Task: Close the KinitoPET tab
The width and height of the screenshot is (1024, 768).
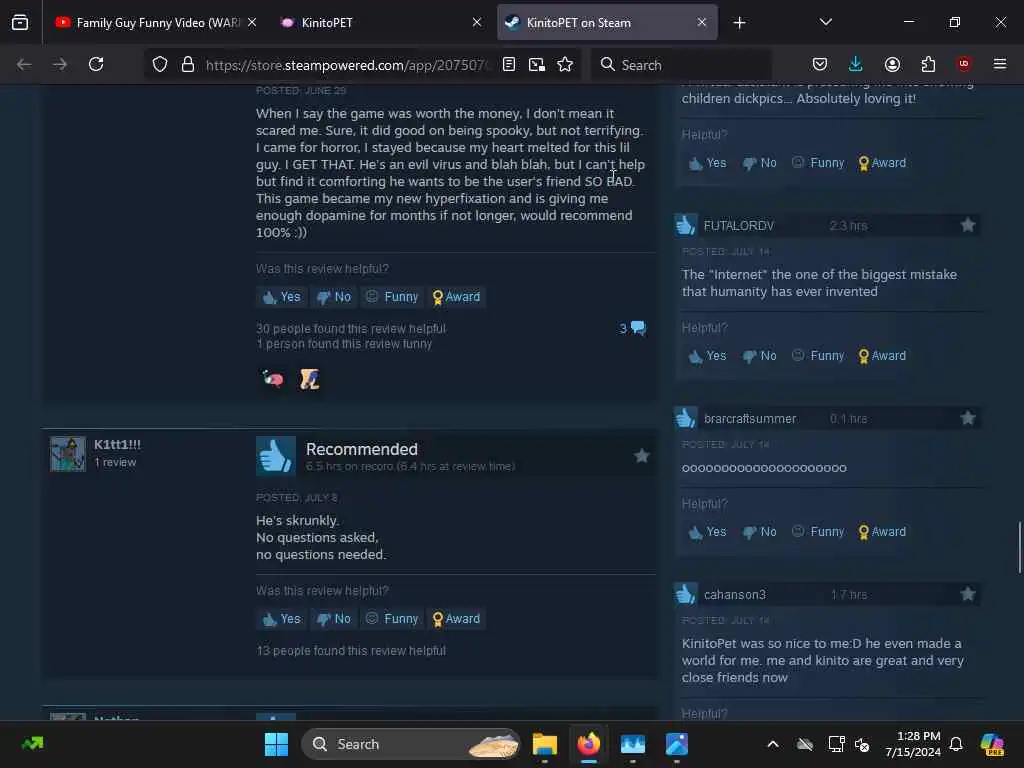Action: click(x=477, y=23)
